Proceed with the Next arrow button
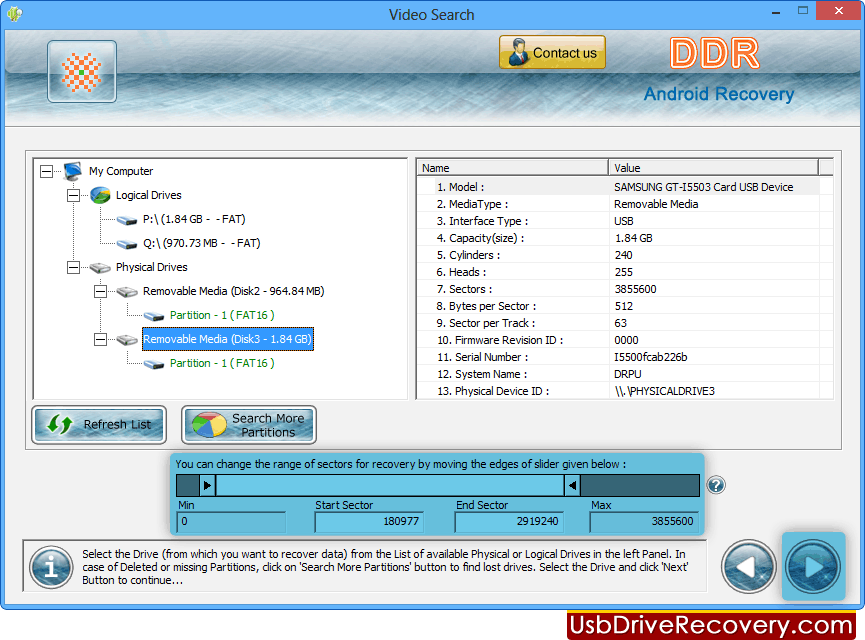The image size is (865, 640). tap(813, 567)
